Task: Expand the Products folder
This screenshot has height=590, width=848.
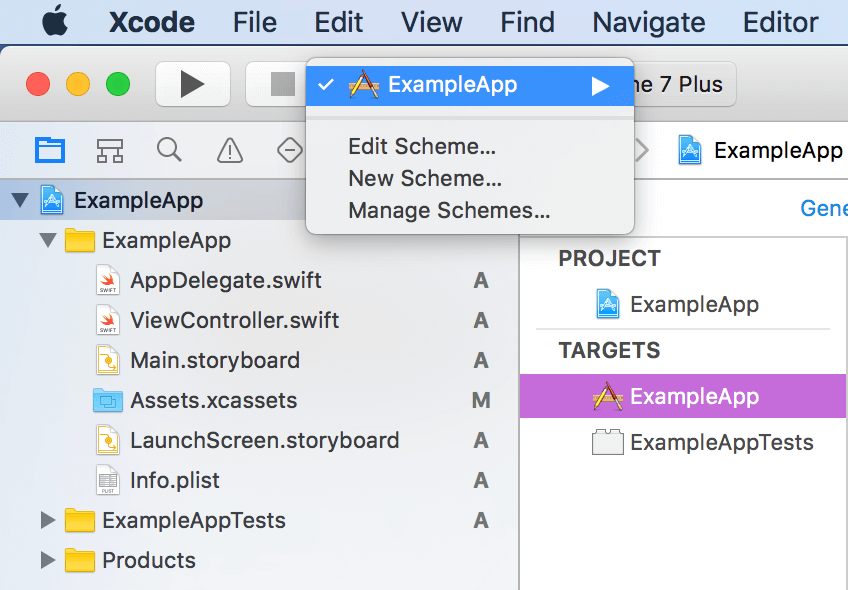Action: [x=48, y=560]
